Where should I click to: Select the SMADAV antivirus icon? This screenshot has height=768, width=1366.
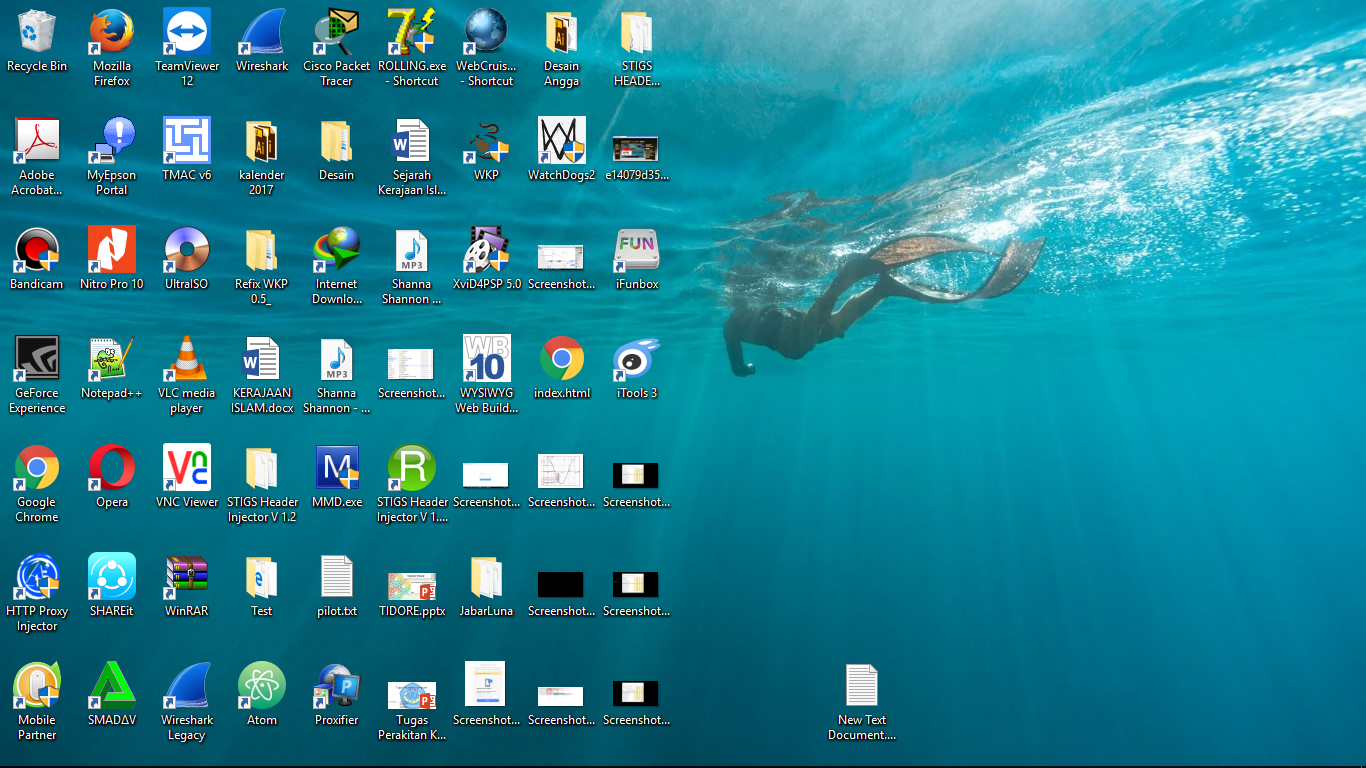[x=112, y=686]
